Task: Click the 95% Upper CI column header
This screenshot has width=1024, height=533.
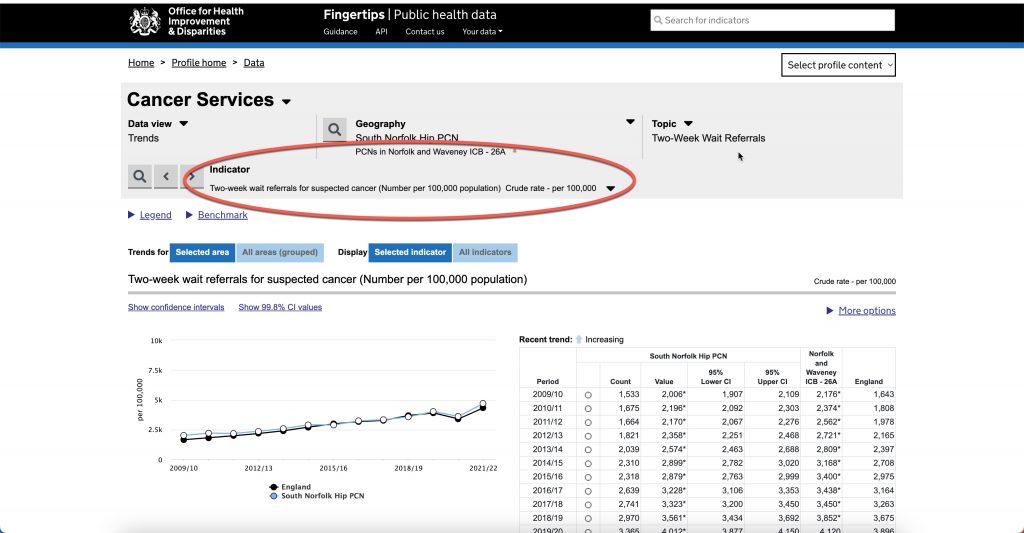Action: click(x=773, y=377)
